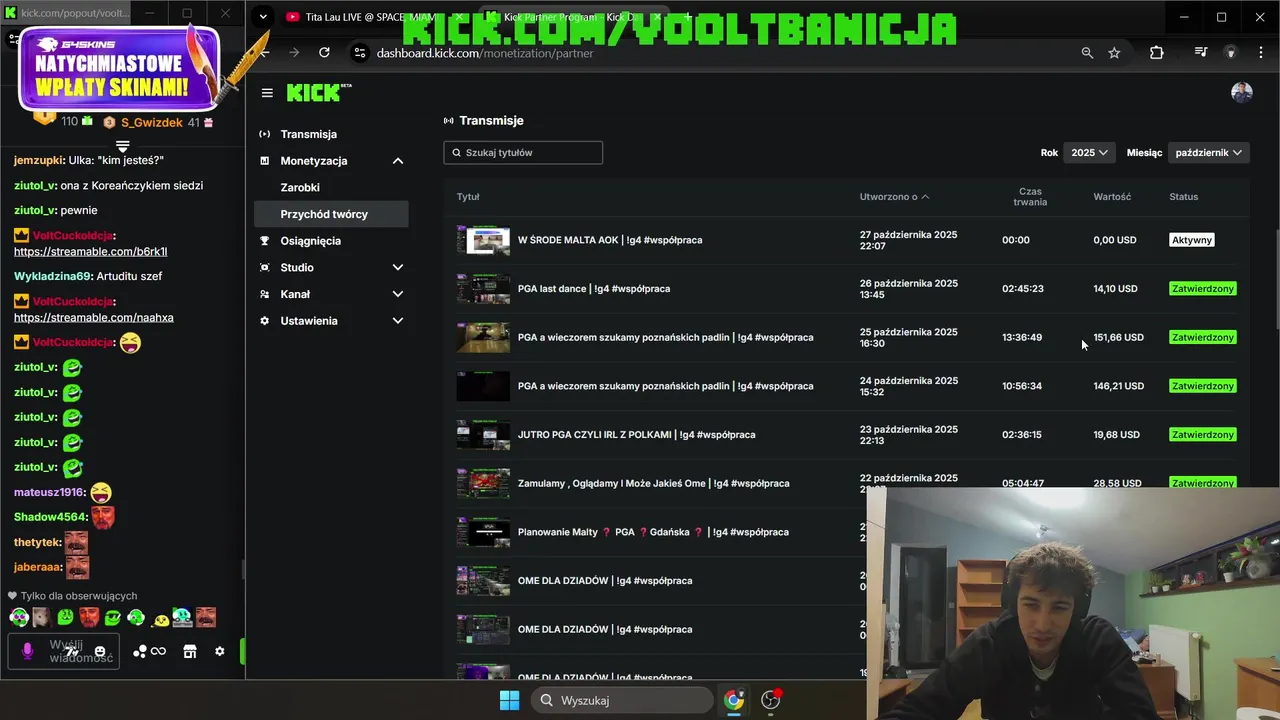Go forward in browser history

point(294,53)
